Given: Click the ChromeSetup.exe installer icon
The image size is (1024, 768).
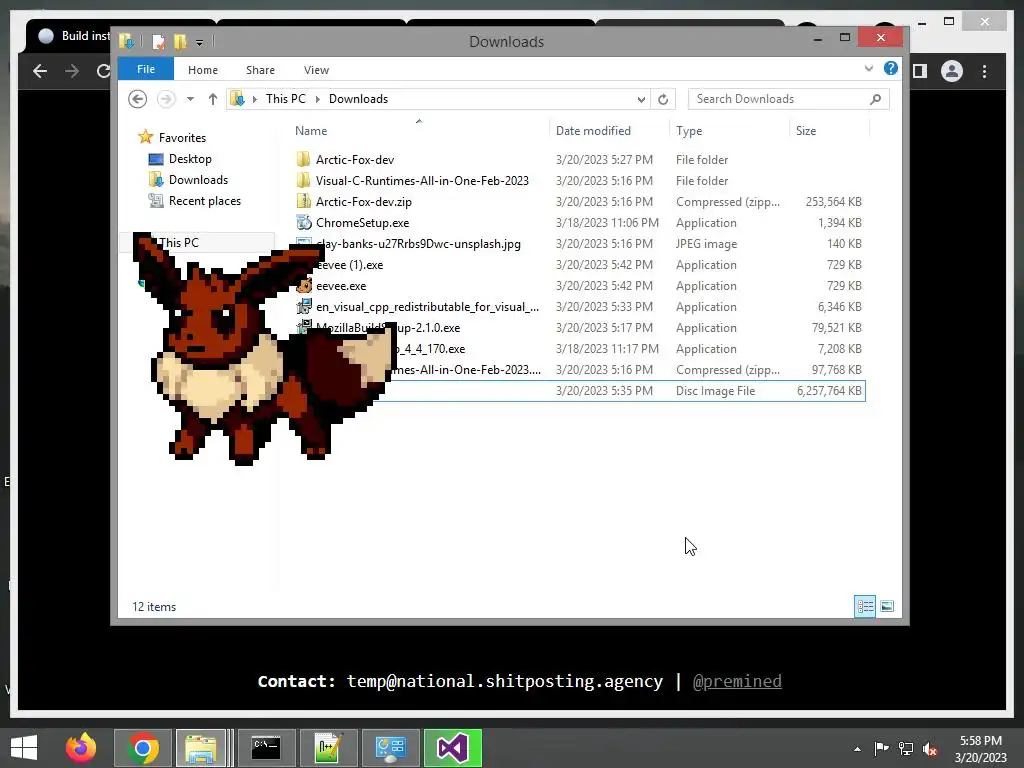Looking at the screenshot, I should coord(303,223).
